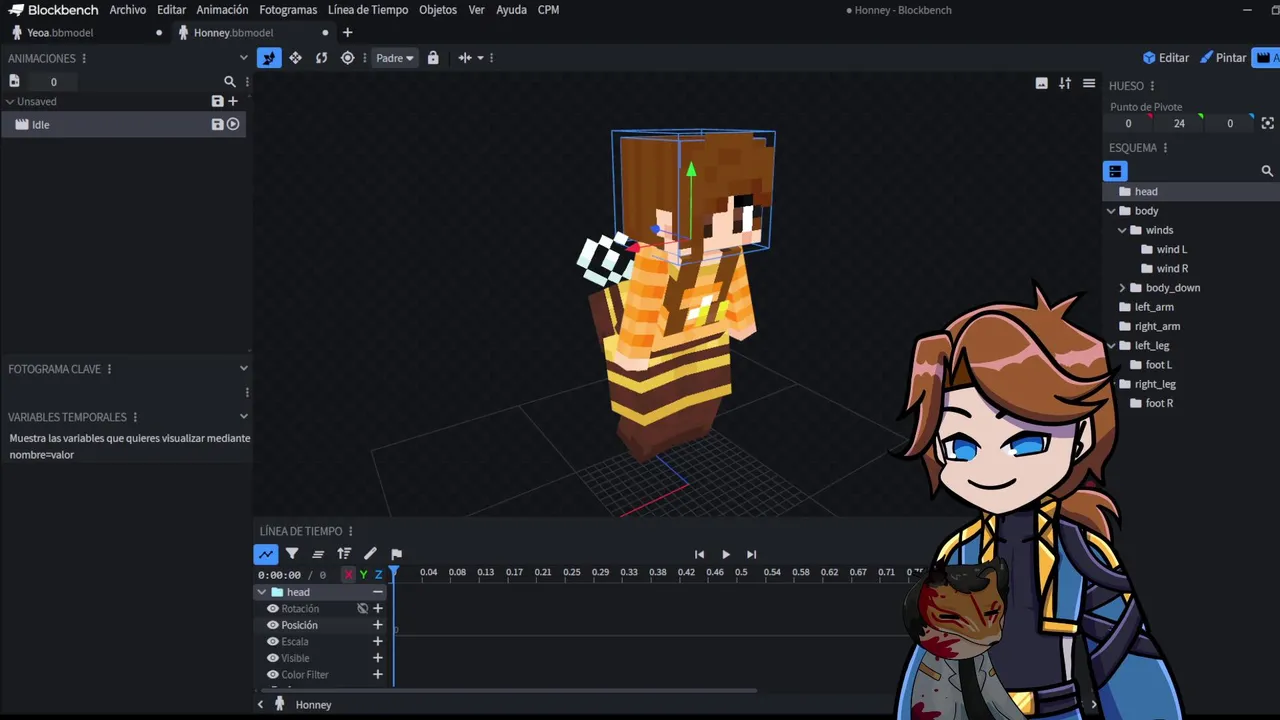Click the viewport screenshot image icon
Screen dimensions: 1280x720
pyautogui.click(x=1041, y=84)
